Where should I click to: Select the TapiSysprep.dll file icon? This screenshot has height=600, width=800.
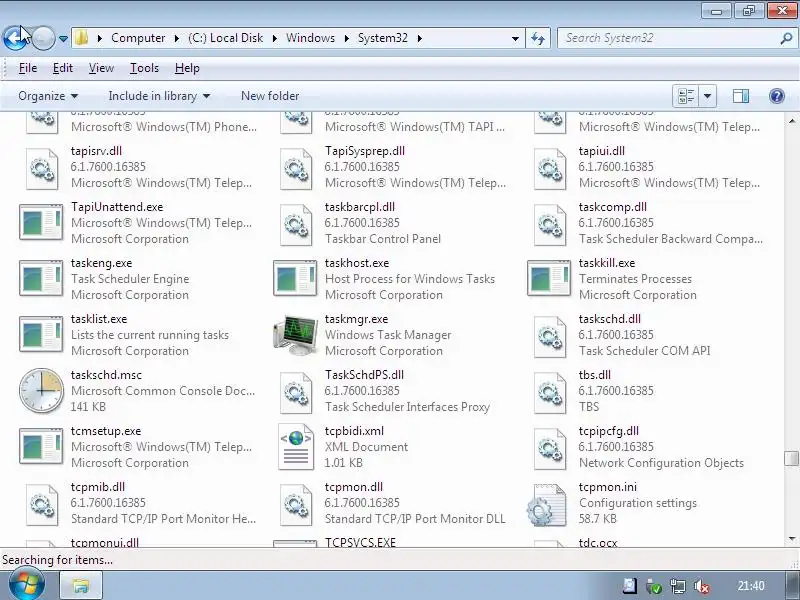[x=296, y=169]
